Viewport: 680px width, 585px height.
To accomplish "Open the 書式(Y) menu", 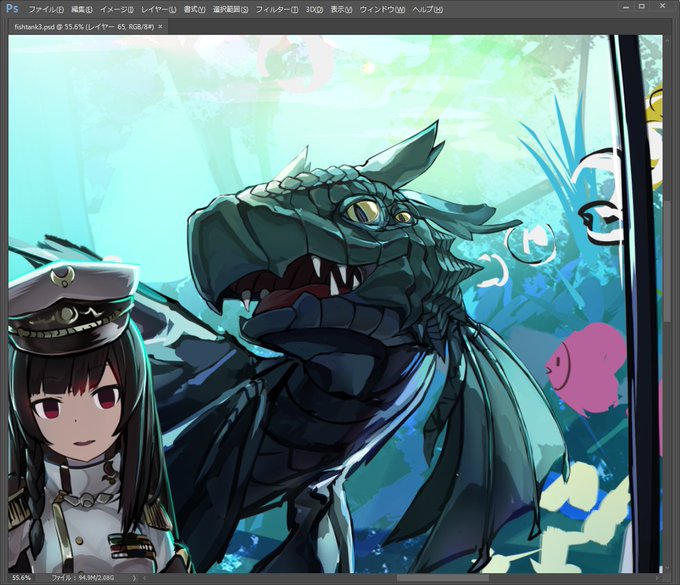I will (x=194, y=10).
